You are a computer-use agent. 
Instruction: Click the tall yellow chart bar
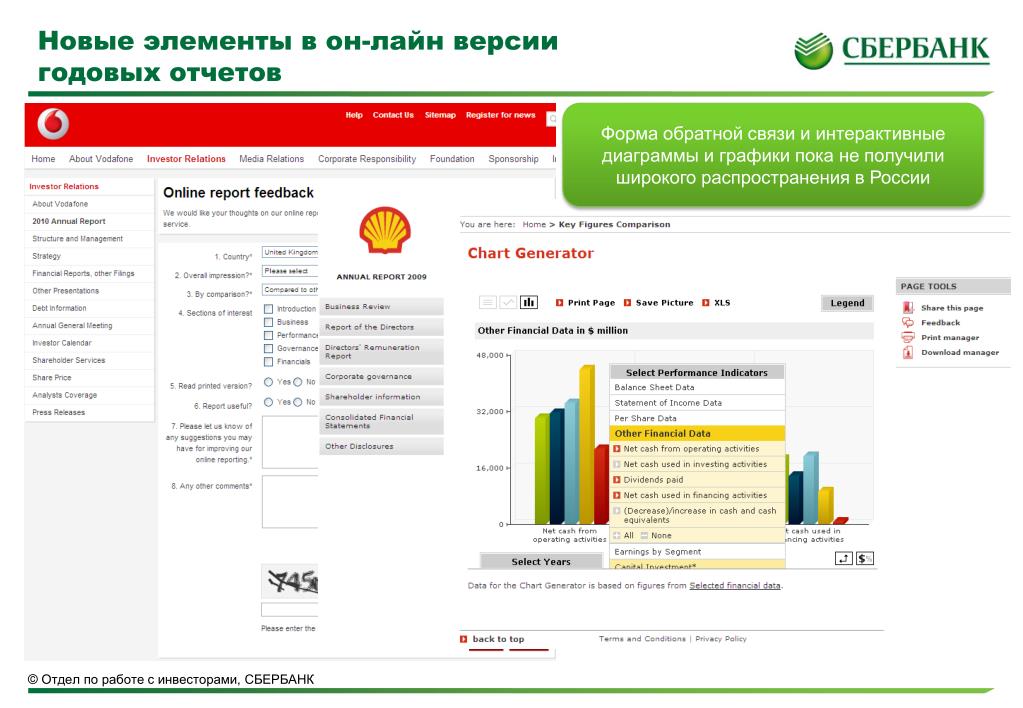(587, 444)
